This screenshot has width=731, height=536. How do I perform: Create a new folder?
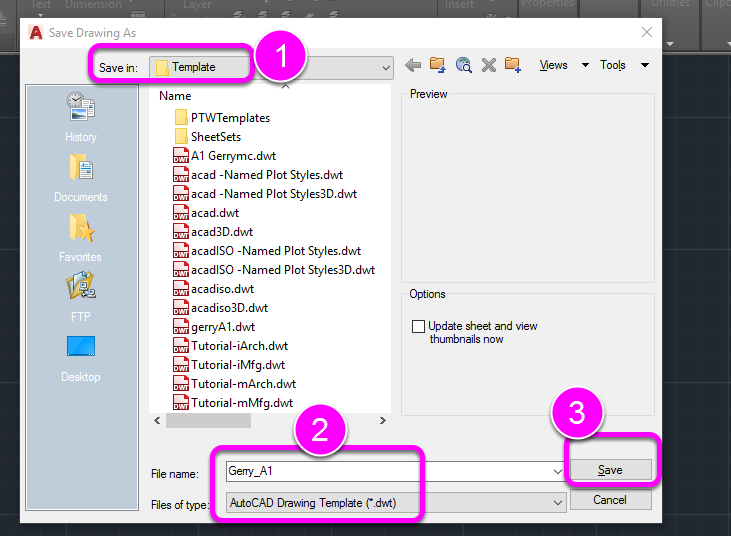point(512,65)
